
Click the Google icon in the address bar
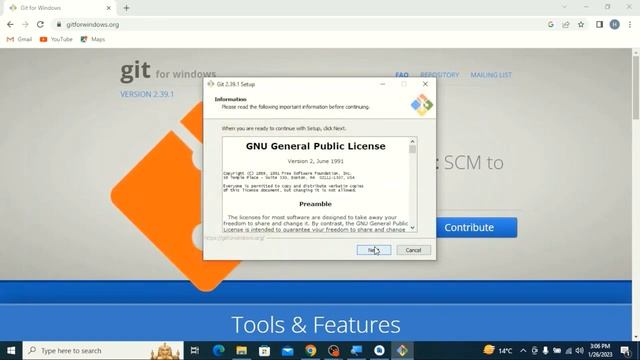tap(551, 24)
